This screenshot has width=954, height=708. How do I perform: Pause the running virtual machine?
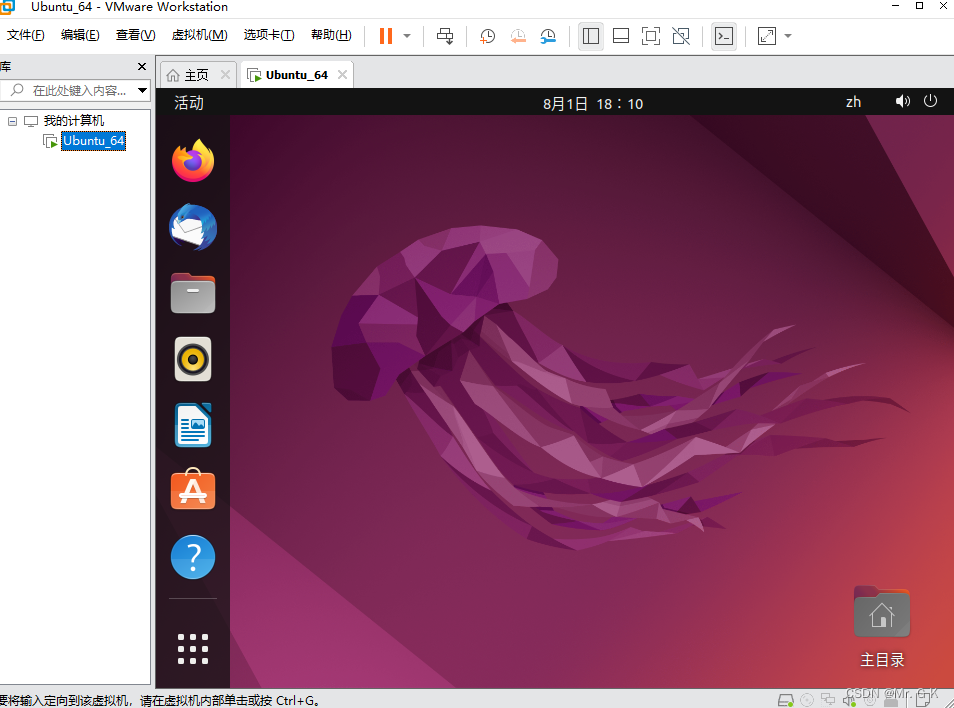[386, 36]
